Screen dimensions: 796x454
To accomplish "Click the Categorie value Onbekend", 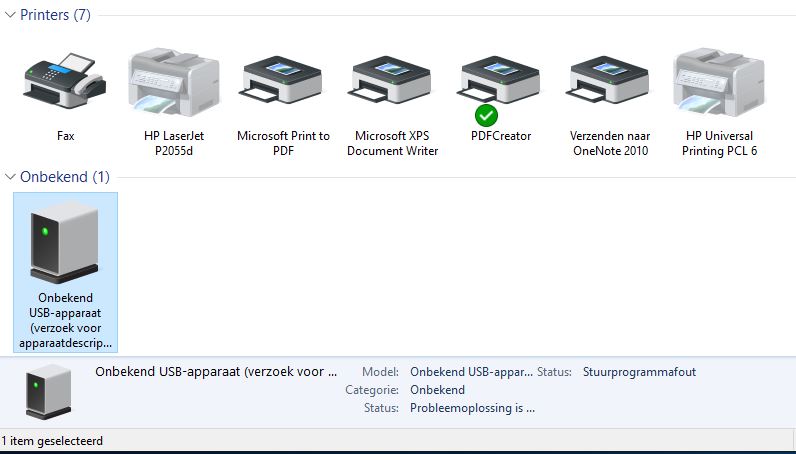I will click(x=438, y=390).
